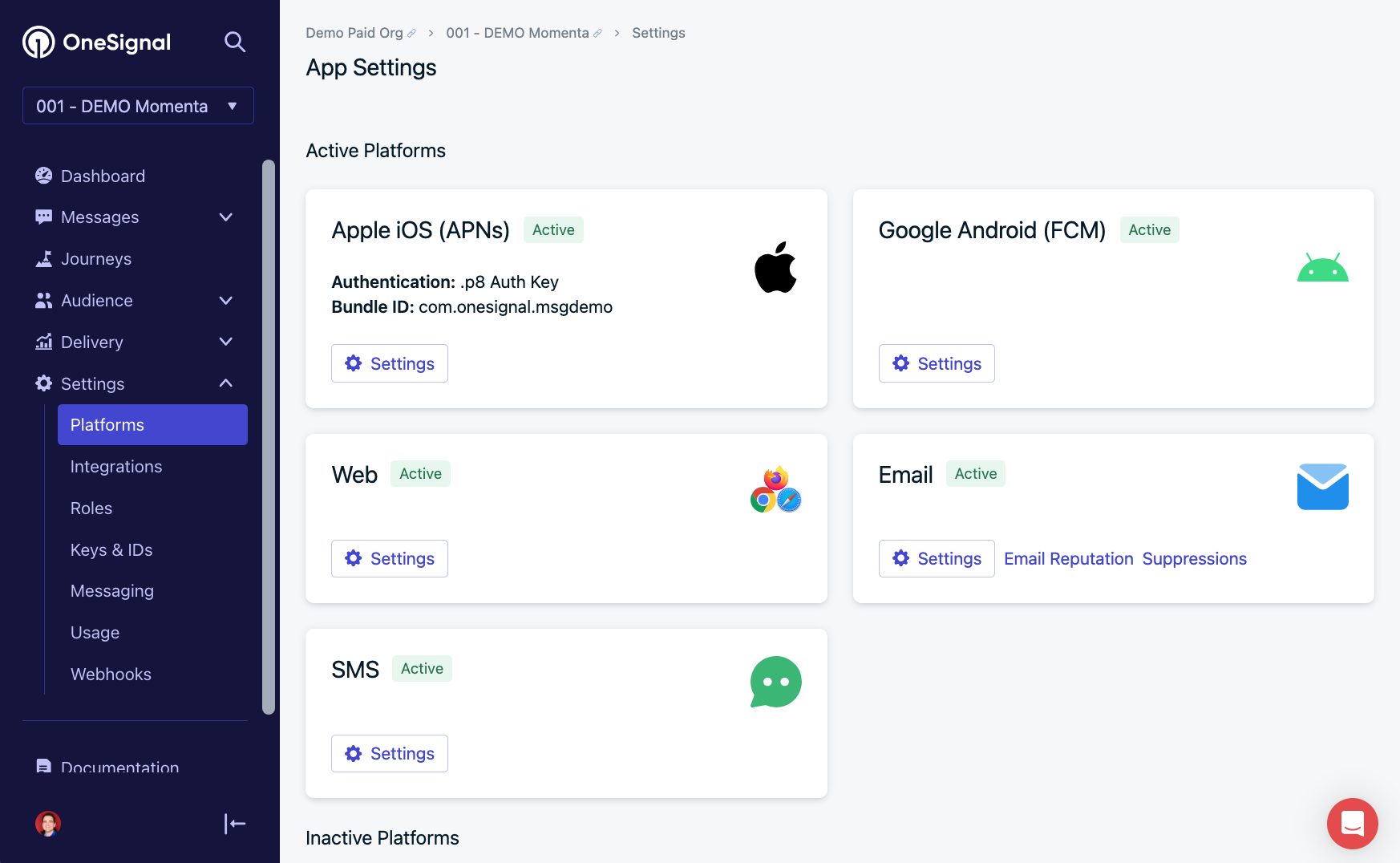Click Active badge on SMS card
The width and height of the screenshot is (1400, 863).
click(422, 669)
